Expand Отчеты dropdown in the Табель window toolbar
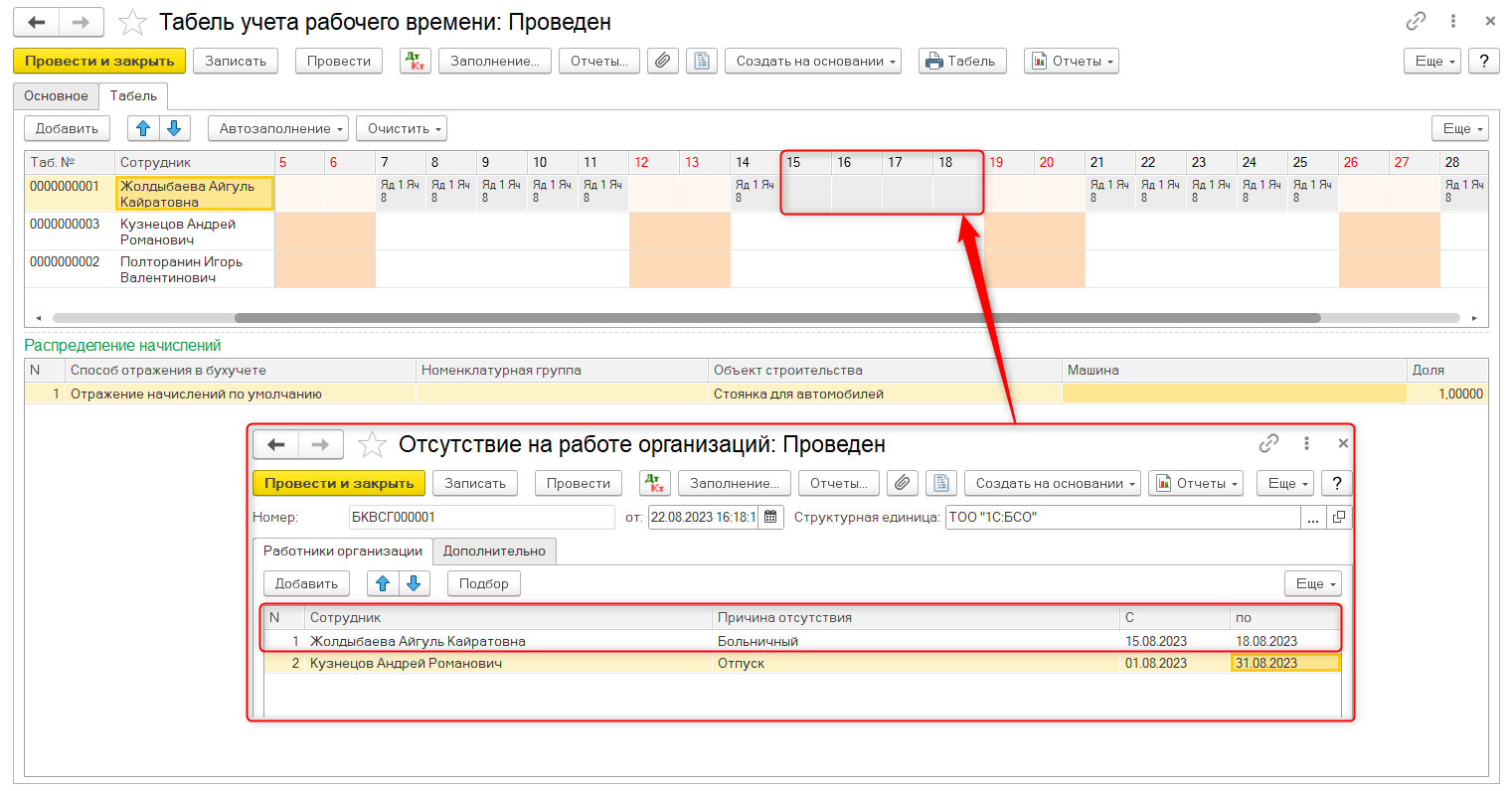1512x791 pixels. 1072,61
